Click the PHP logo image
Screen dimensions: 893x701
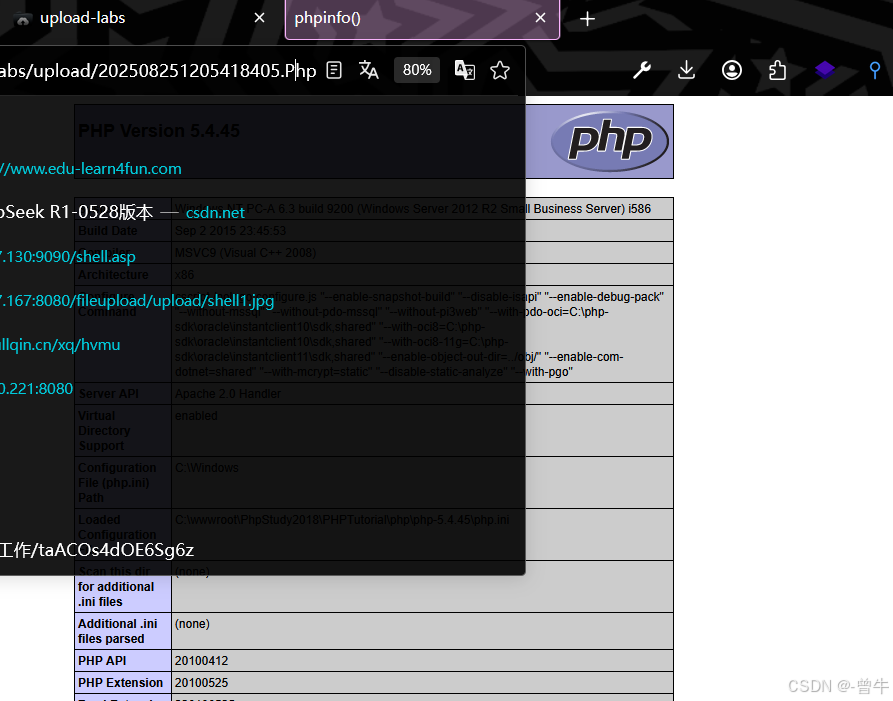[610, 141]
